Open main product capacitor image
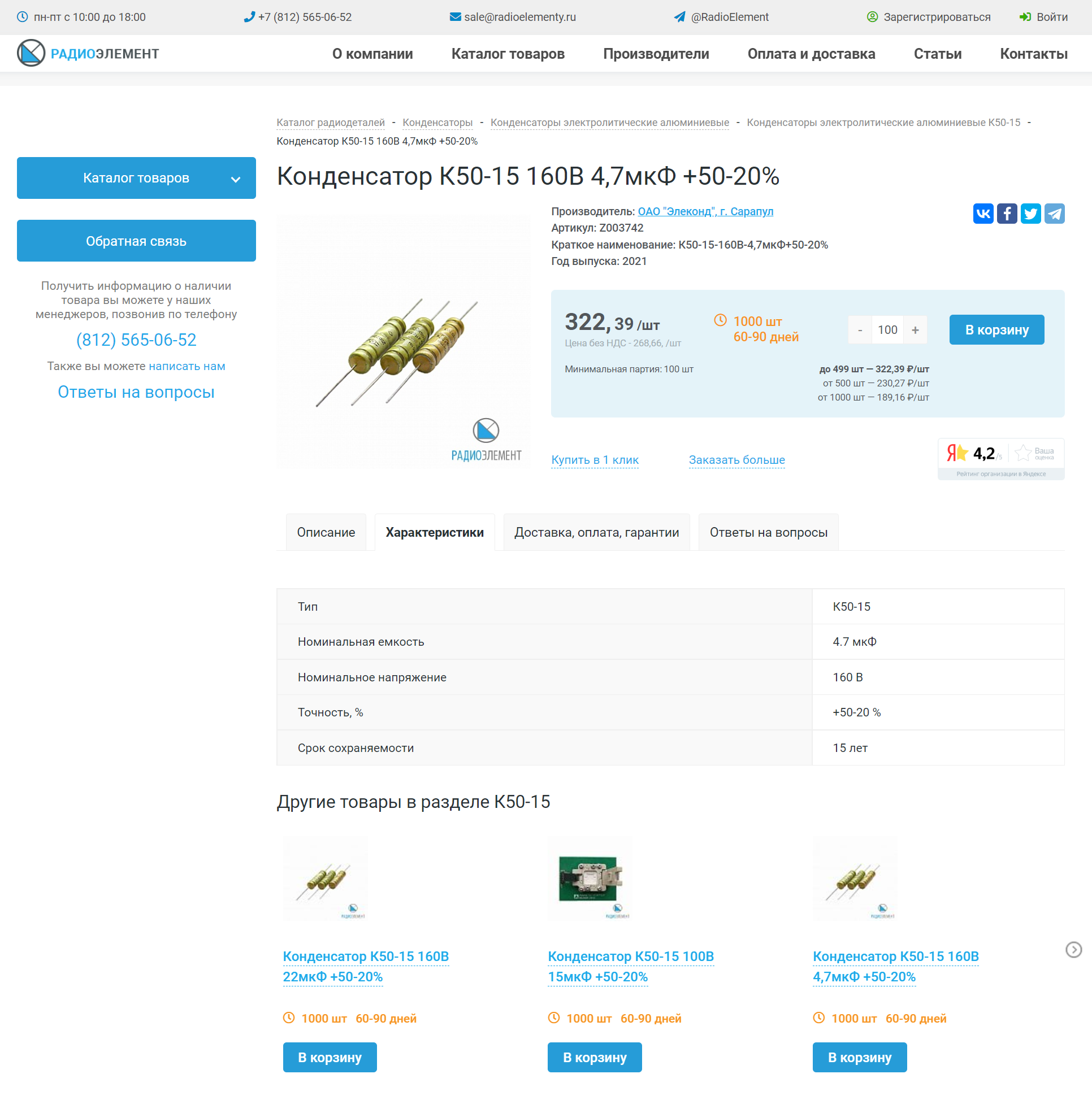 [404, 342]
